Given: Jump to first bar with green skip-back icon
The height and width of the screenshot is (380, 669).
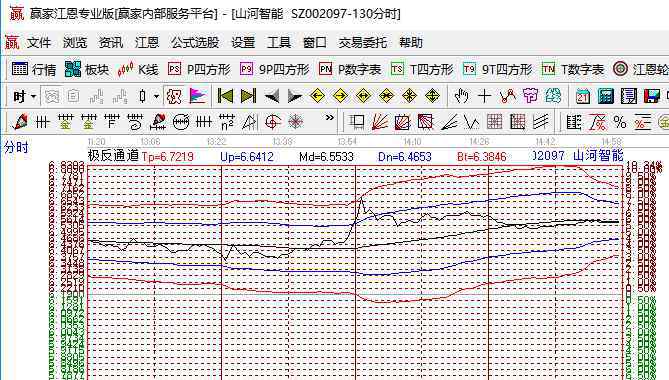Looking at the screenshot, I should tap(225, 96).
